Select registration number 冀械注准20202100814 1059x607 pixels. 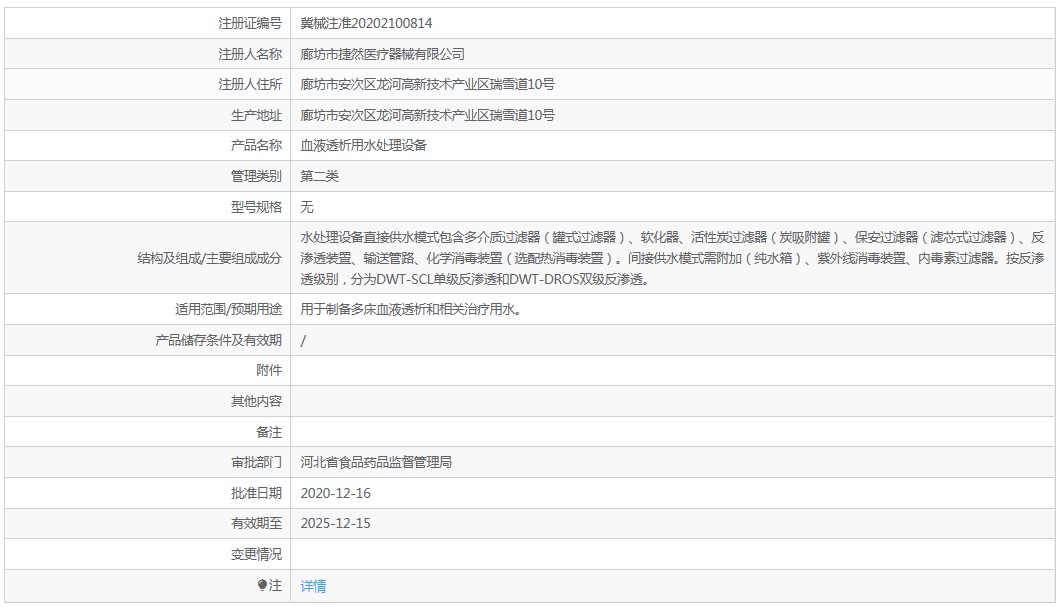click(x=366, y=23)
